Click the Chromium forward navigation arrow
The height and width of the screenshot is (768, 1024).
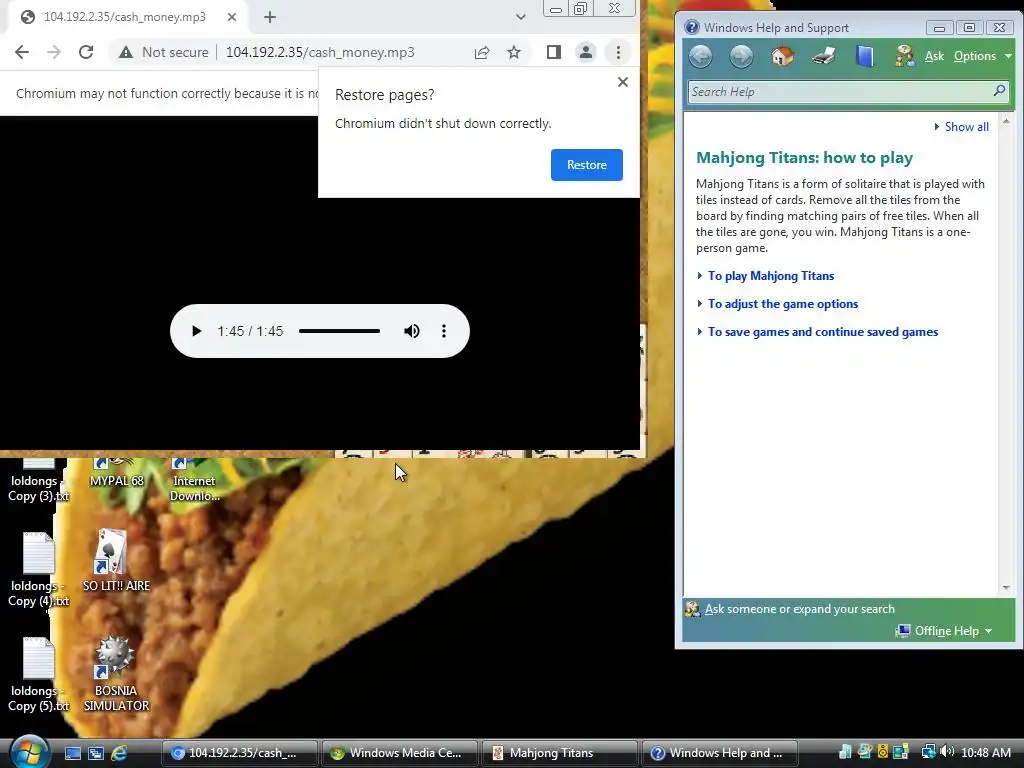54,52
